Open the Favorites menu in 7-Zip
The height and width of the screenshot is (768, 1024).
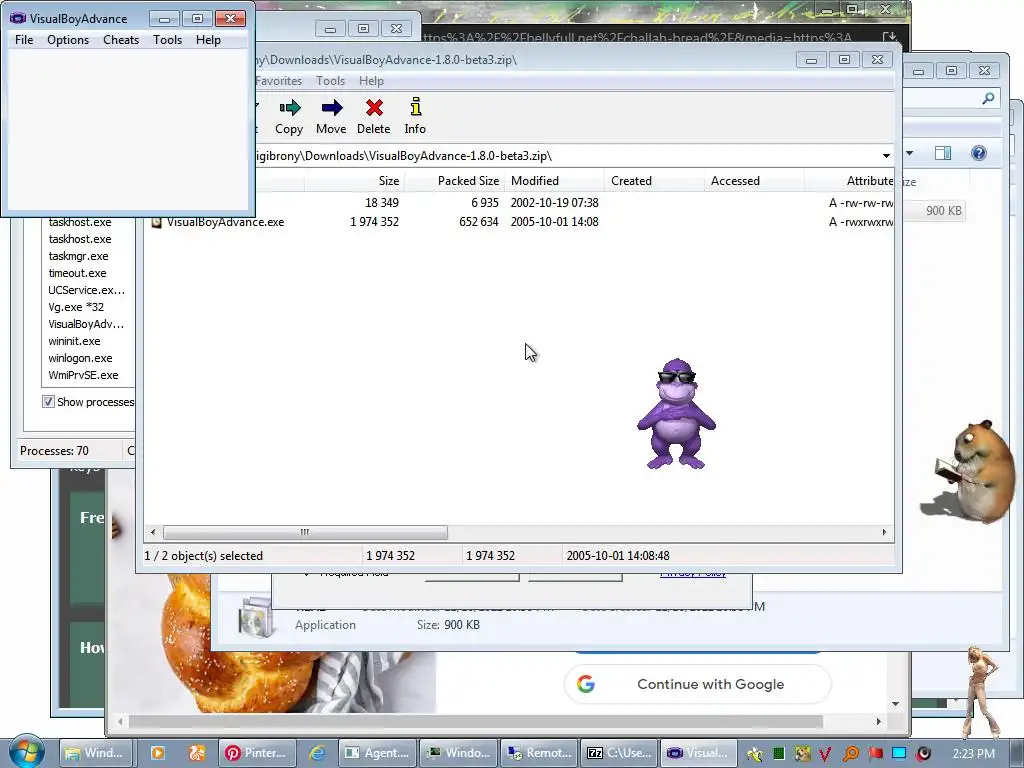279,81
